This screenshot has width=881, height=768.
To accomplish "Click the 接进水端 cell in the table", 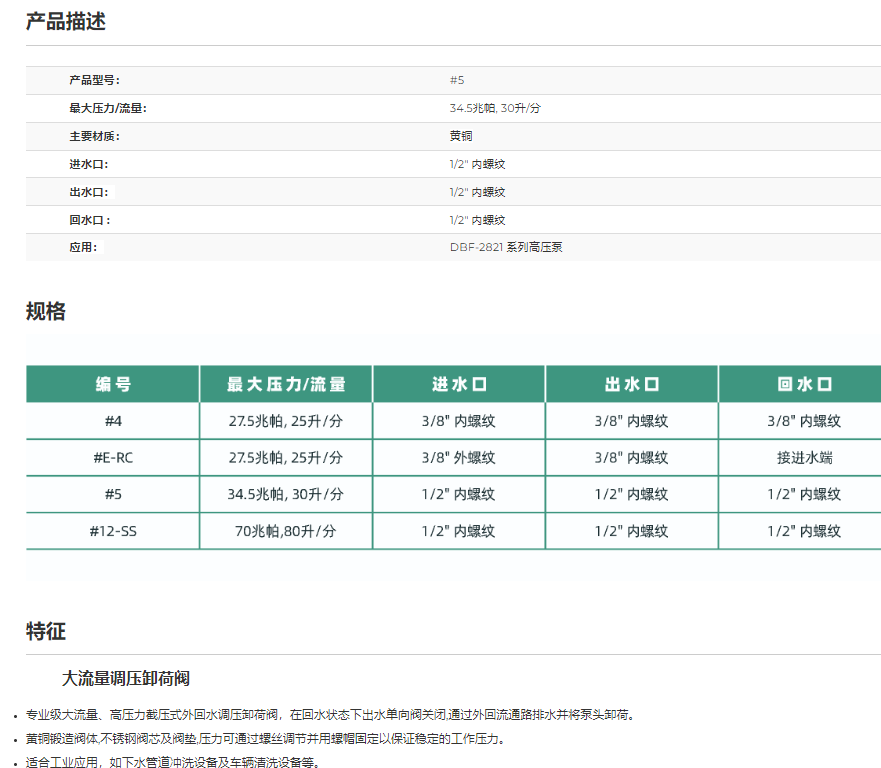I will coord(804,458).
